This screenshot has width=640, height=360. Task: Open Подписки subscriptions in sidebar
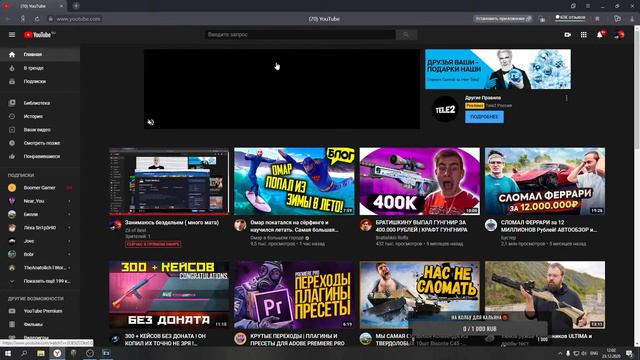pos(40,81)
